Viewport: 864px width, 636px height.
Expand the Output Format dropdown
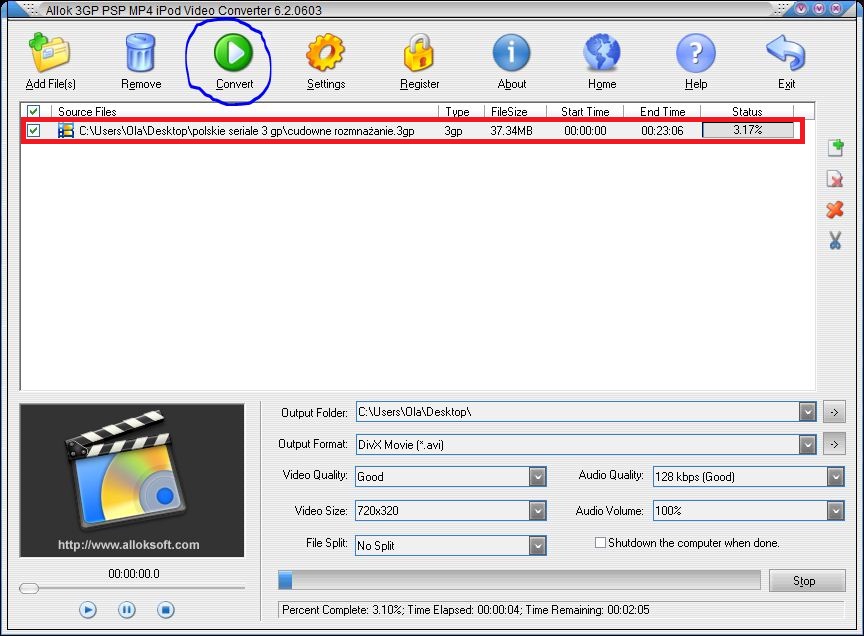pyautogui.click(x=807, y=444)
